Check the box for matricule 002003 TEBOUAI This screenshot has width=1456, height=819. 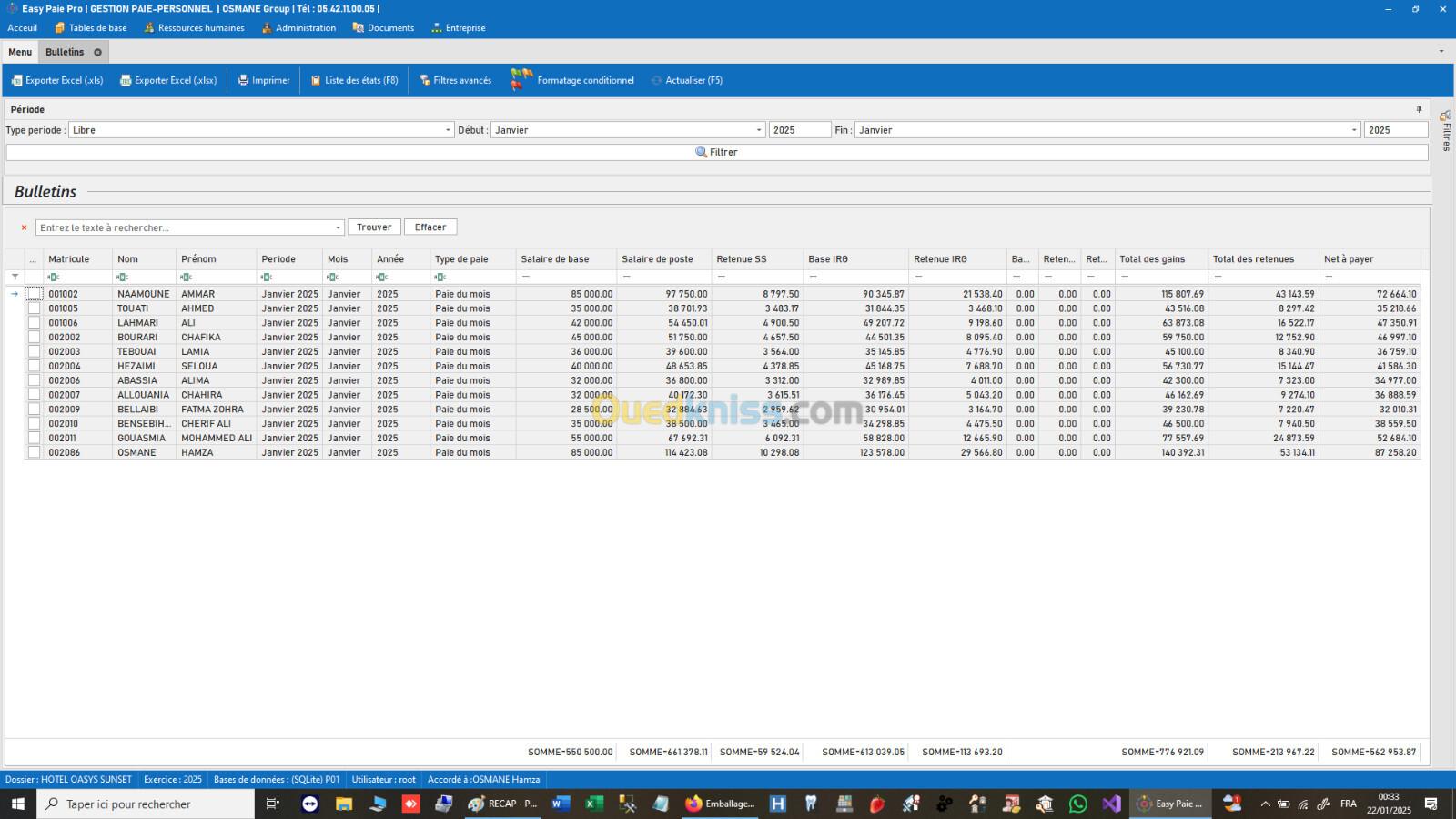pos(34,351)
